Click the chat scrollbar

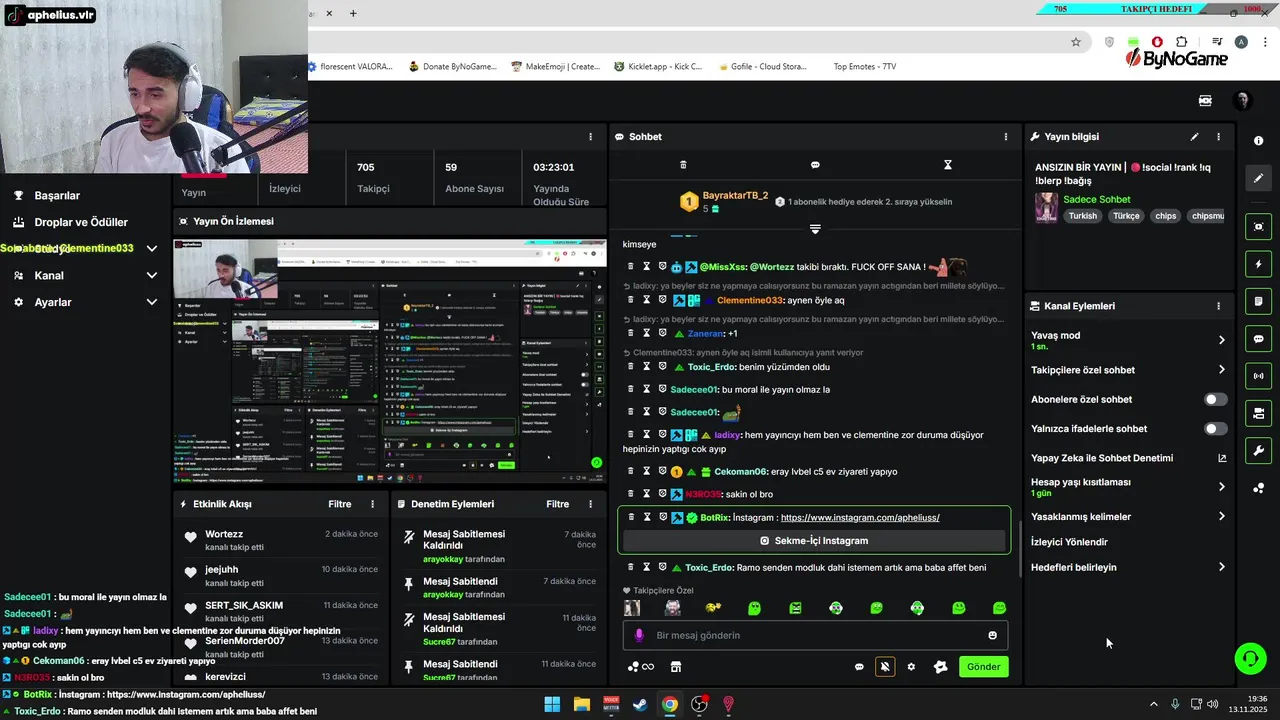[x=1019, y=548]
